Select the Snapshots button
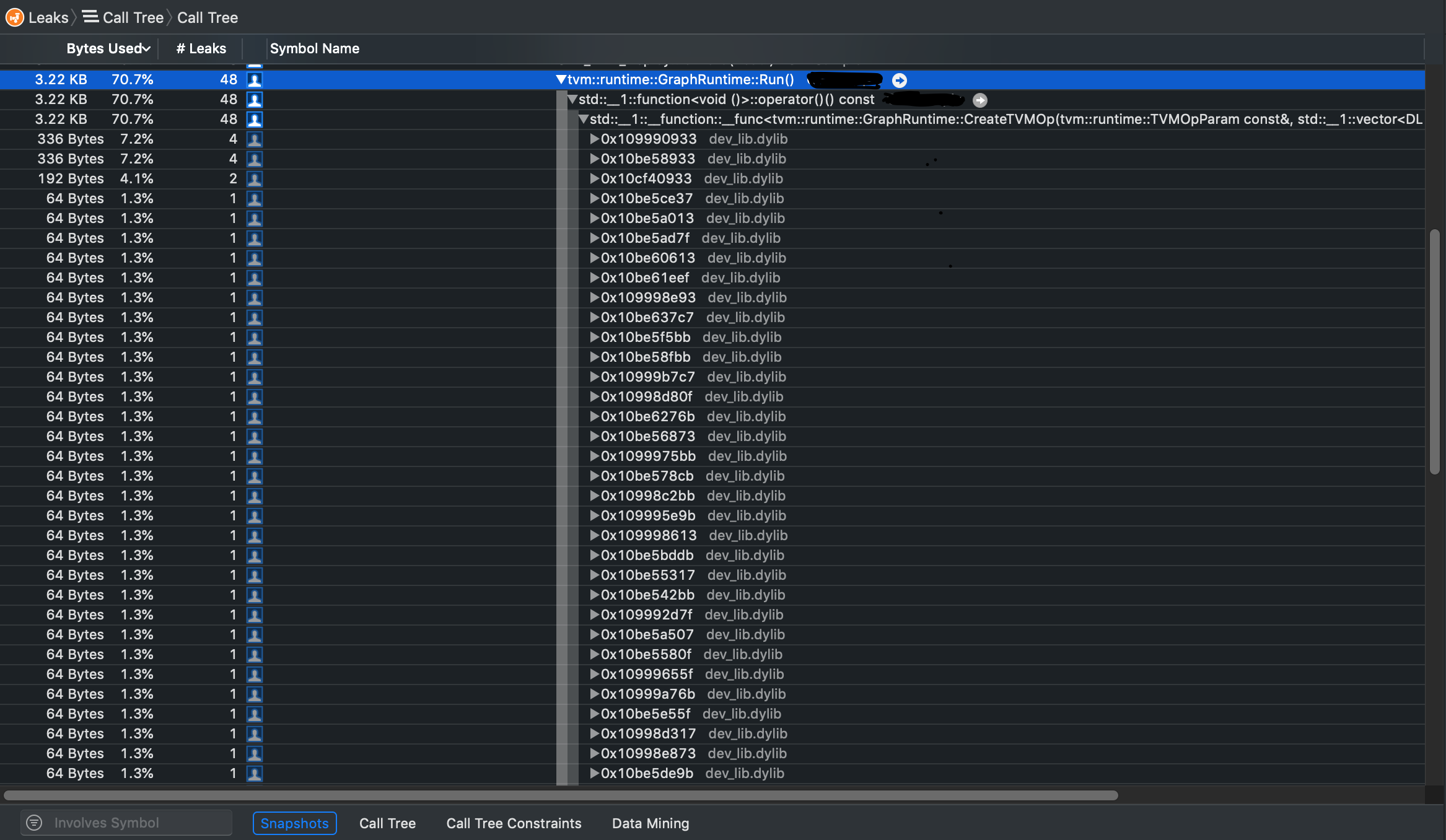1446x840 pixels. point(294,823)
